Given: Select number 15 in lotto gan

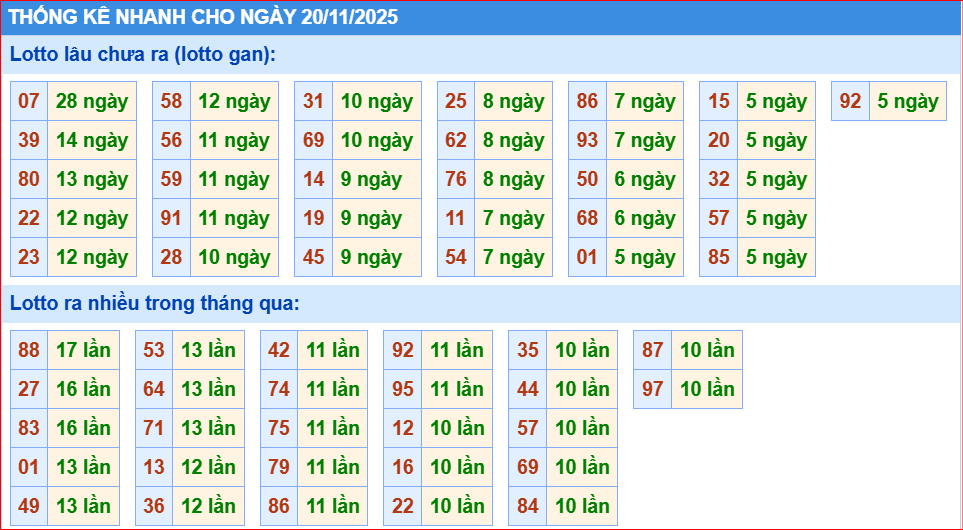Looking at the screenshot, I should [x=719, y=101].
